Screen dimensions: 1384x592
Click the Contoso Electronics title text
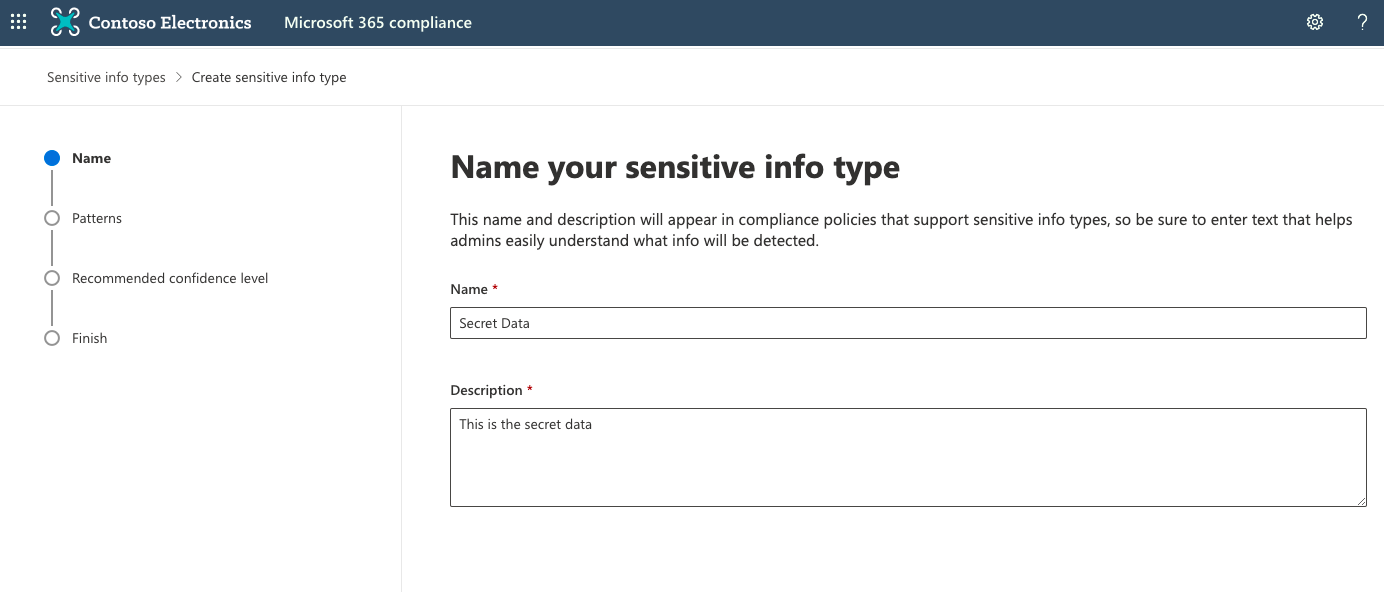[x=170, y=22]
